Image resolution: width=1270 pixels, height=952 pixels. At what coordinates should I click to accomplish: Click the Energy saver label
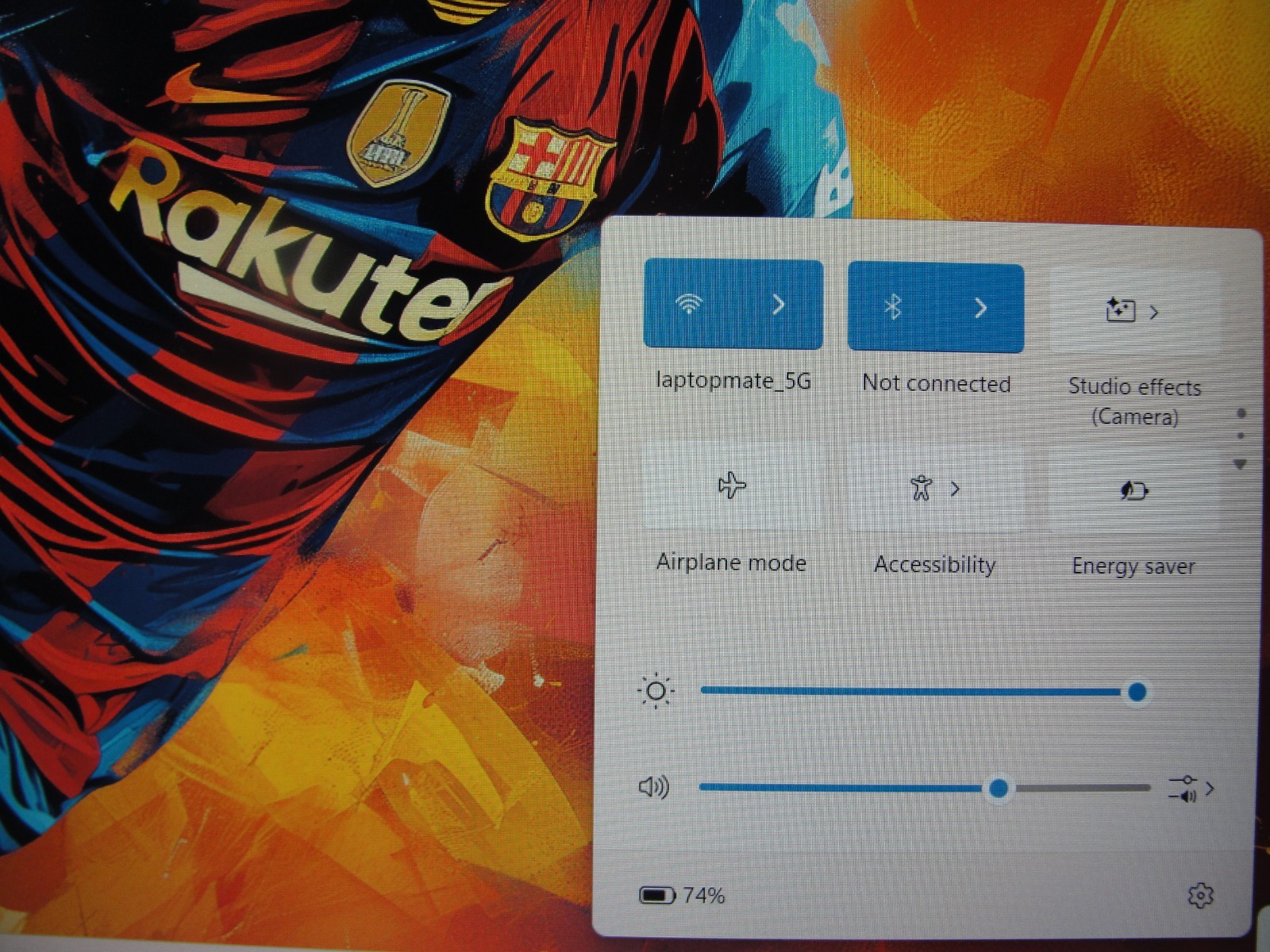[1133, 566]
